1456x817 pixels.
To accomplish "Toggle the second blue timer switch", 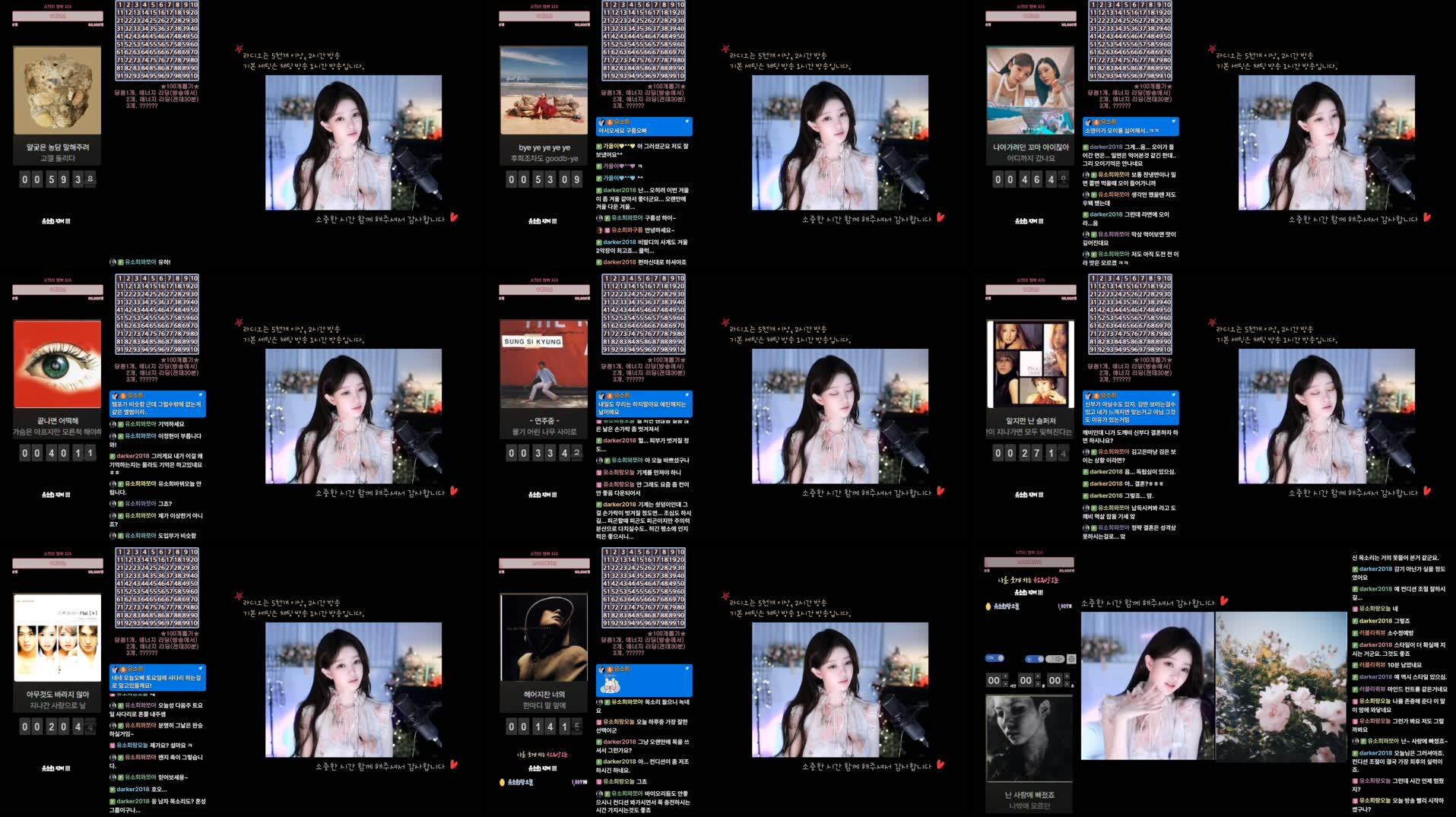I will [x=1034, y=659].
